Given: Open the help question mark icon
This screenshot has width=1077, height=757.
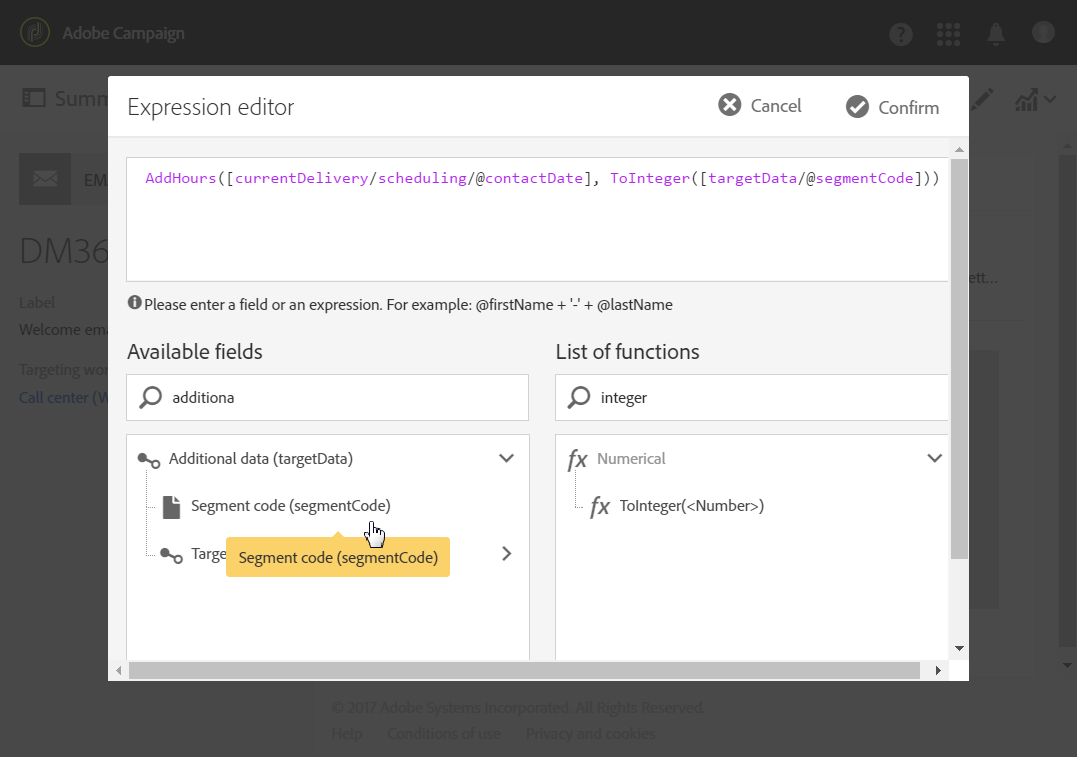Looking at the screenshot, I should (x=901, y=34).
